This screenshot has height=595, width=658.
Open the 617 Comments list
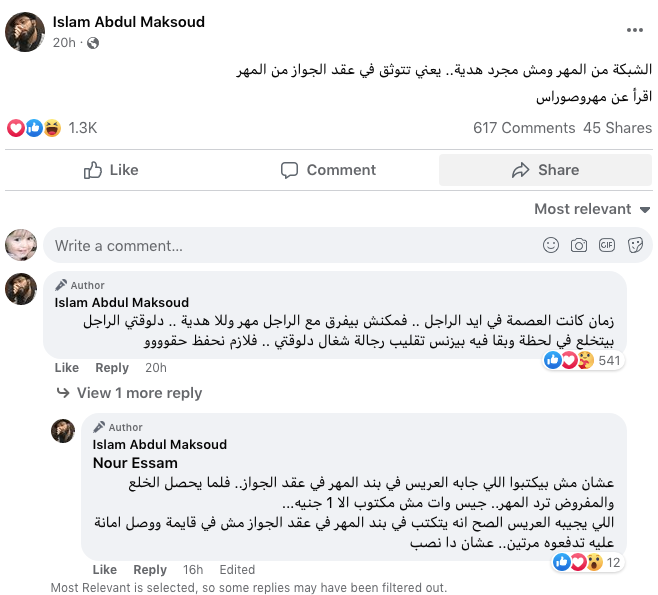click(524, 128)
